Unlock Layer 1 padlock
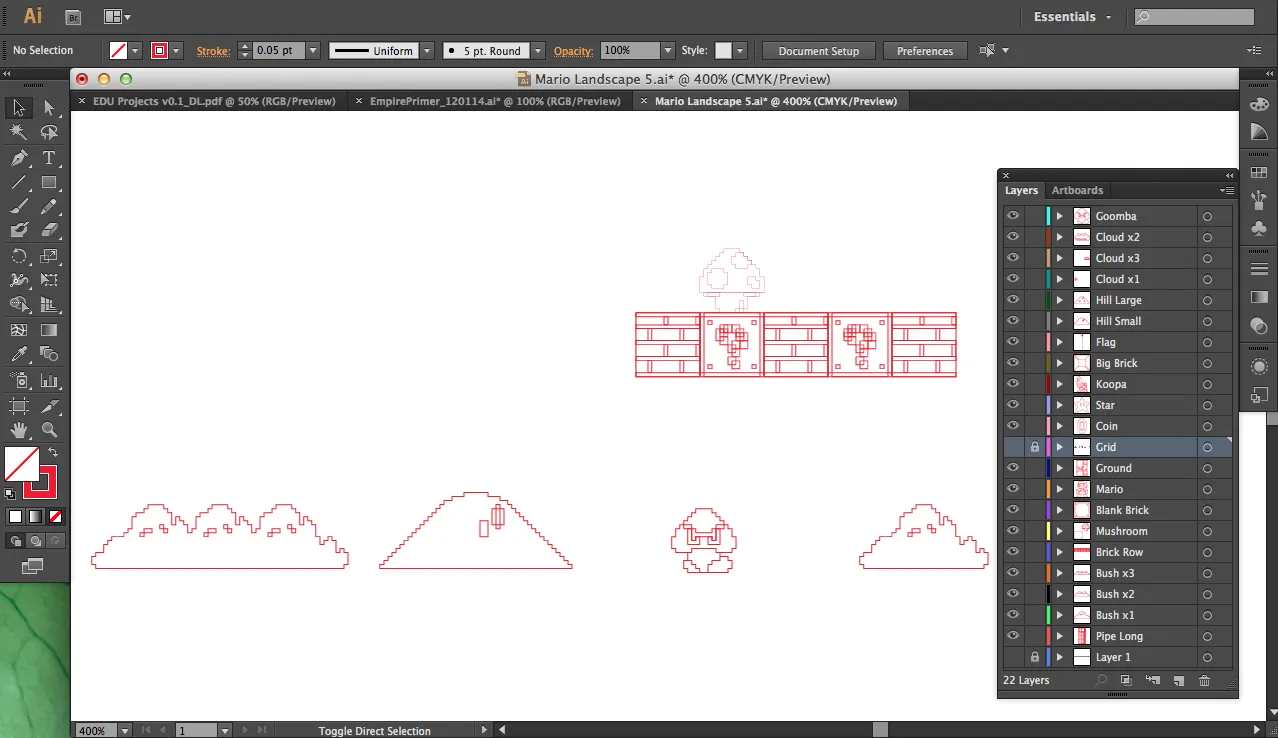Image resolution: width=1278 pixels, height=738 pixels. point(1034,657)
